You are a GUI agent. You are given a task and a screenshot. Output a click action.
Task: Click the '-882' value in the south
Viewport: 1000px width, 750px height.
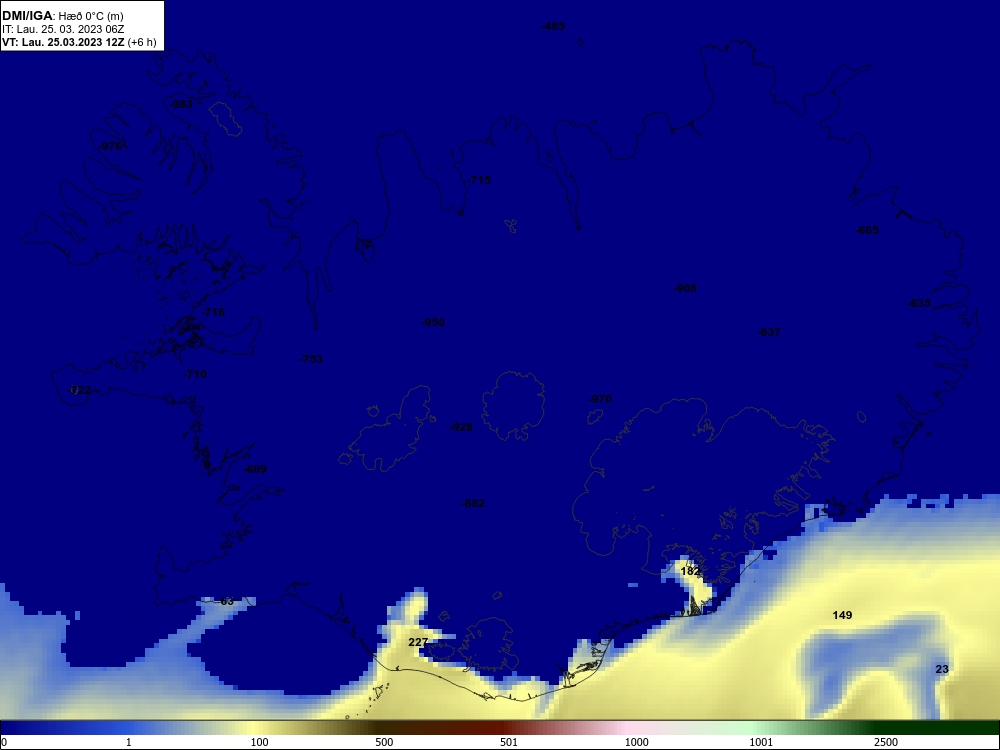coord(473,503)
